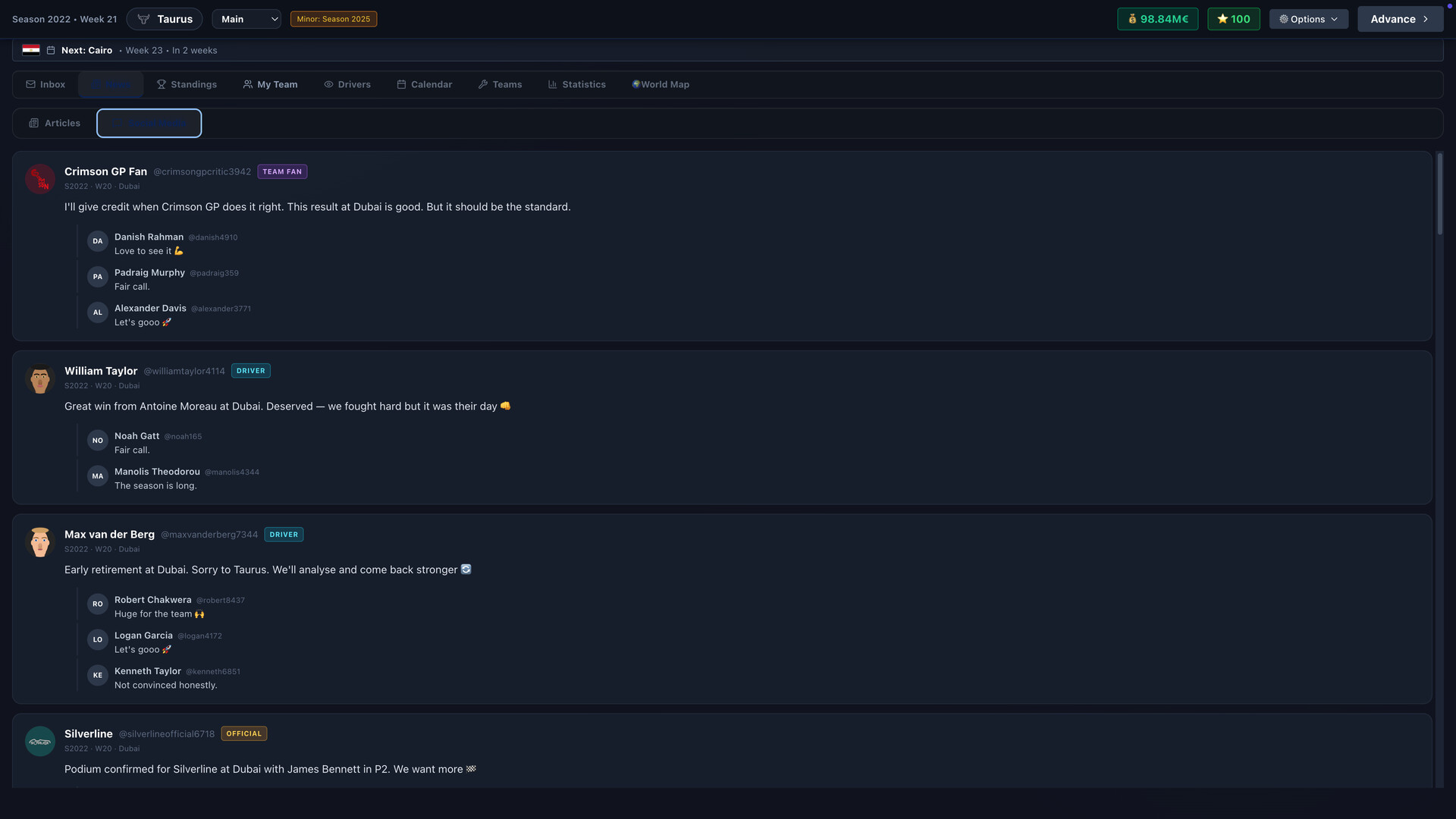The width and height of the screenshot is (1456, 819).
Task: Click the Next: Cairo race label
Action: [x=86, y=50]
